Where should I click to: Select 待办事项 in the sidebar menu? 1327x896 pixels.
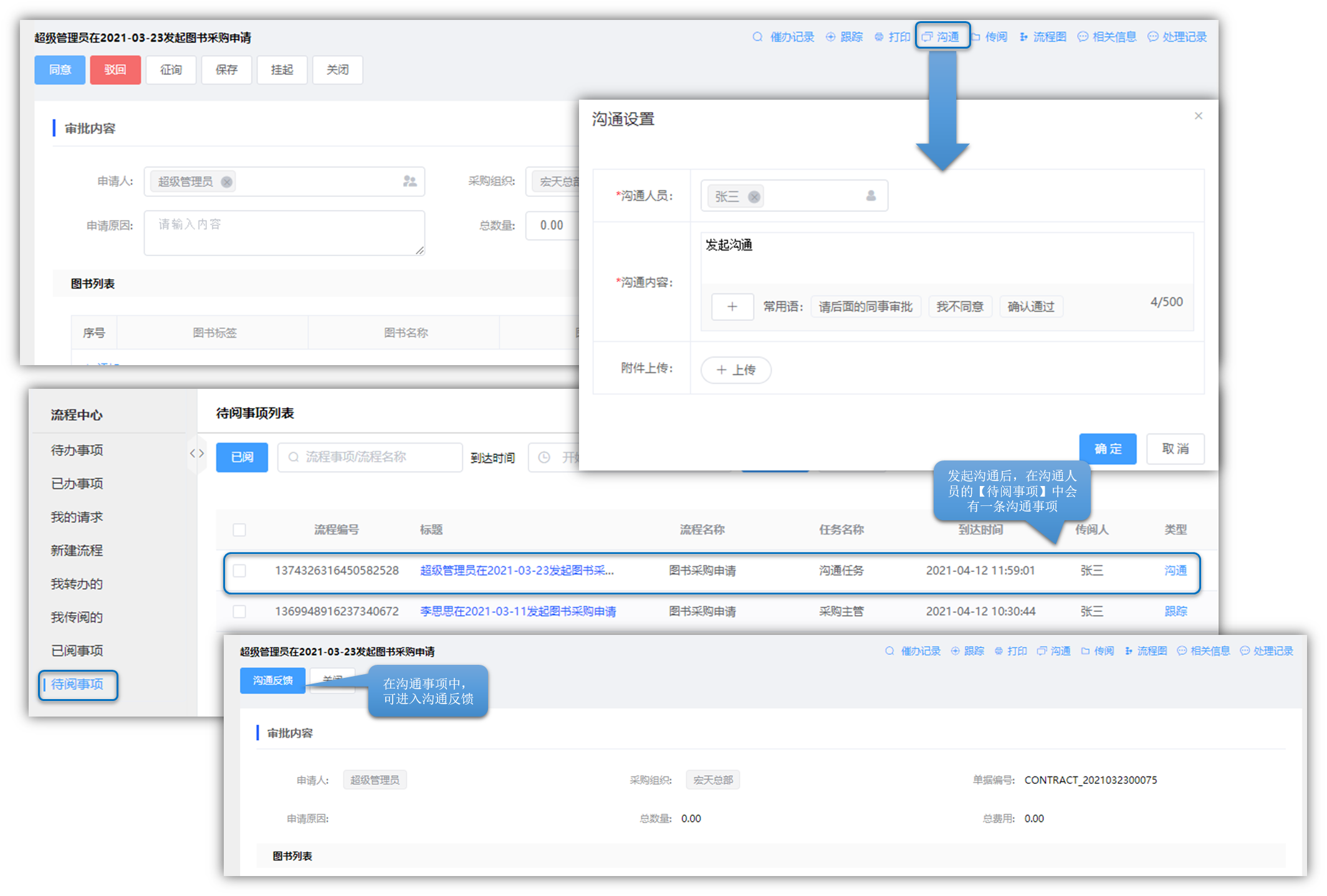pos(77,450)
